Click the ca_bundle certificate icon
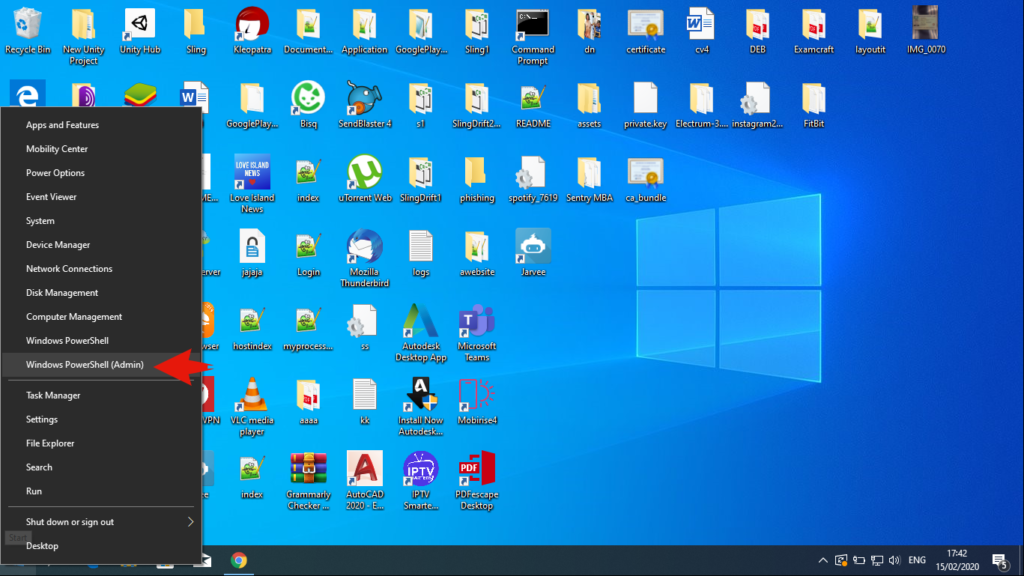Image resolution: width=1024 pixels, height=576 pixels. tap(645, 179)
